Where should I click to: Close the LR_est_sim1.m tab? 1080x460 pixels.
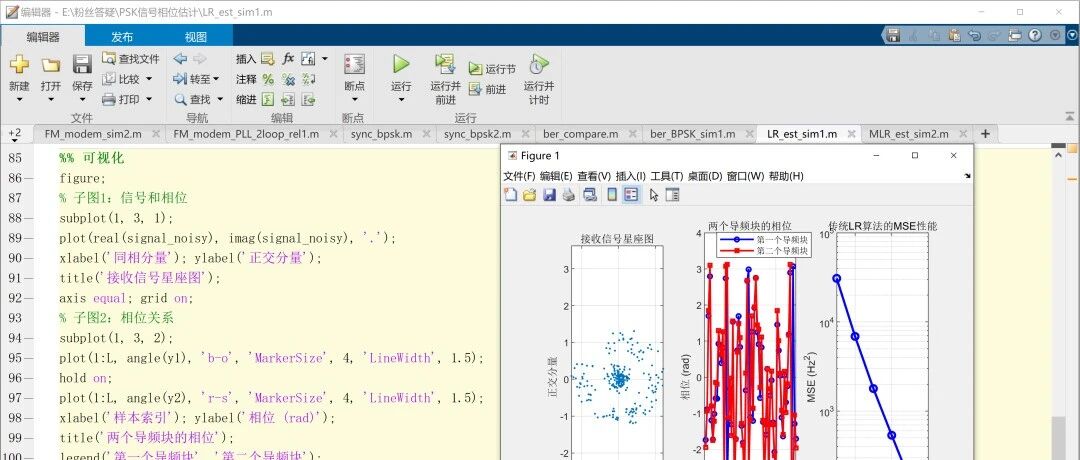click(x=852, y=134)
